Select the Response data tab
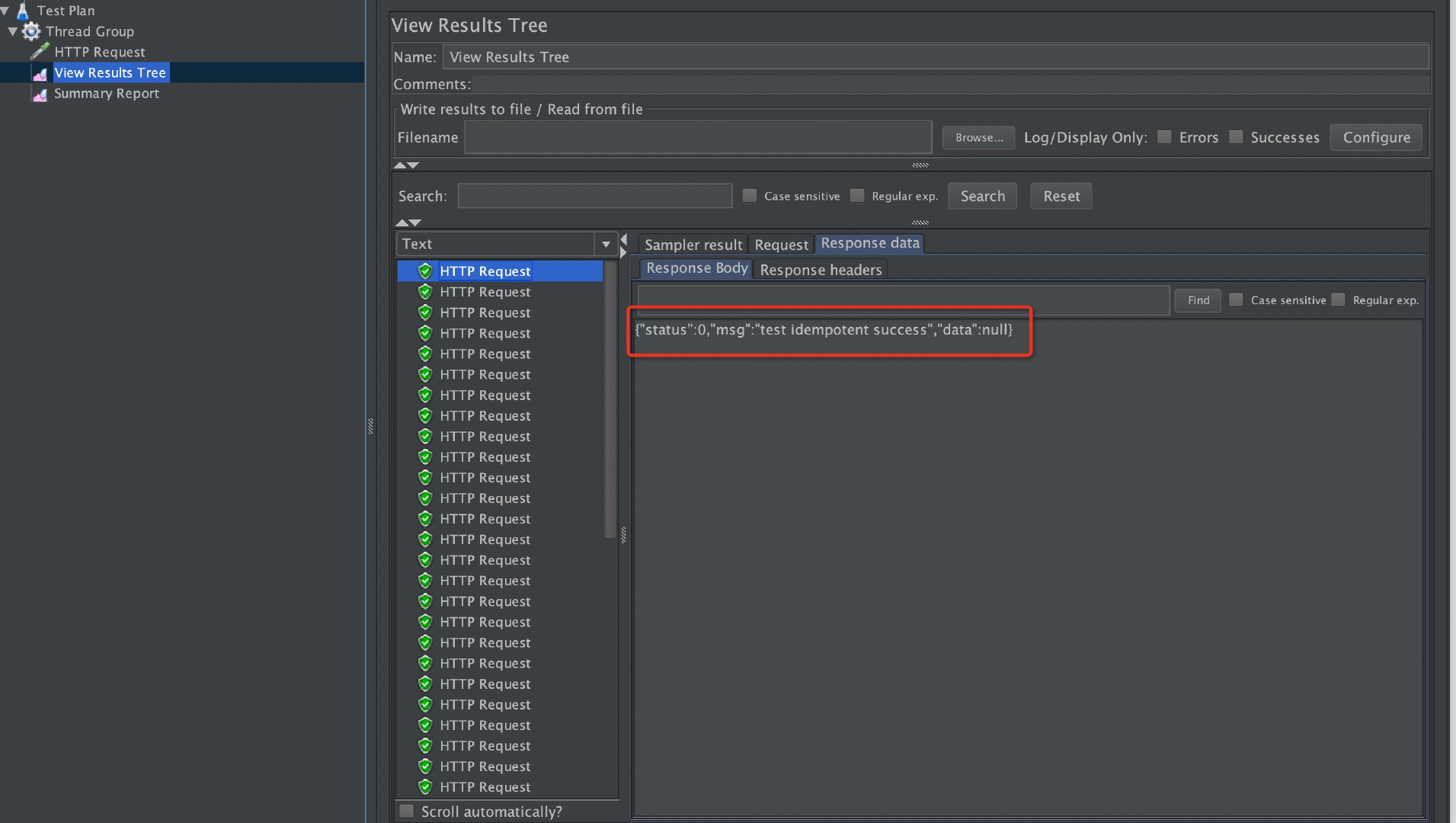1456x823 pixels. (x=870, y=244)
